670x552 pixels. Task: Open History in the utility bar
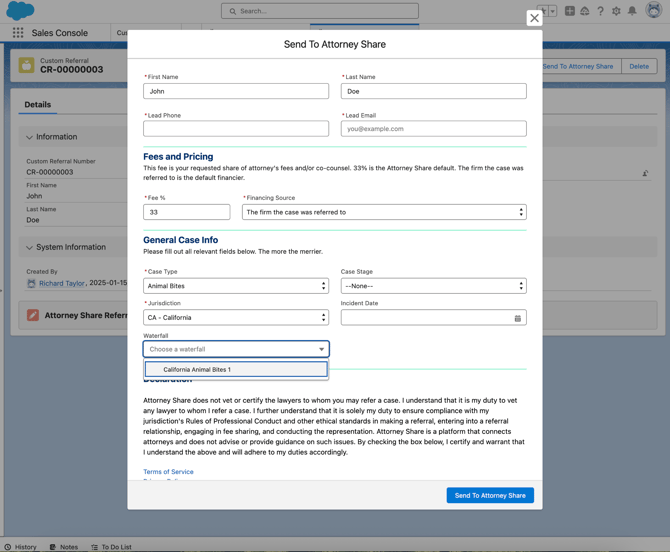point(20,547)
